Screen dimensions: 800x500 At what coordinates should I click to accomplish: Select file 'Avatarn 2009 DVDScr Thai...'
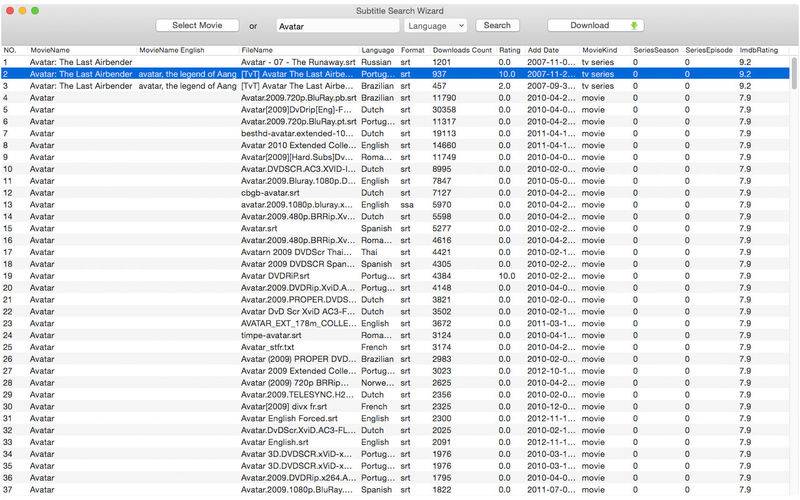pyautogui.click(x=296, y=252)
